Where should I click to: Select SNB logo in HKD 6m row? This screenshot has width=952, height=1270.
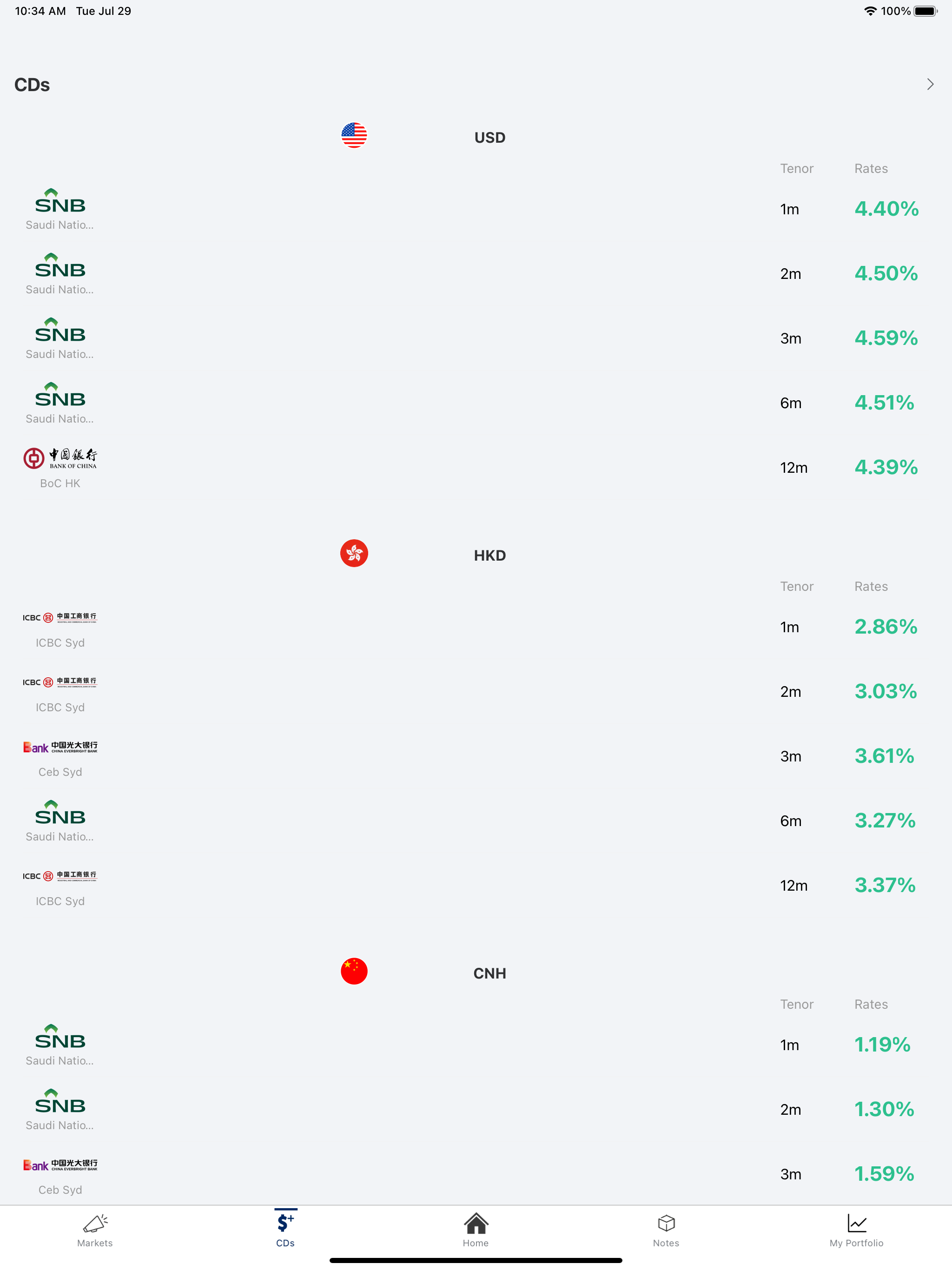coord(60,813)
